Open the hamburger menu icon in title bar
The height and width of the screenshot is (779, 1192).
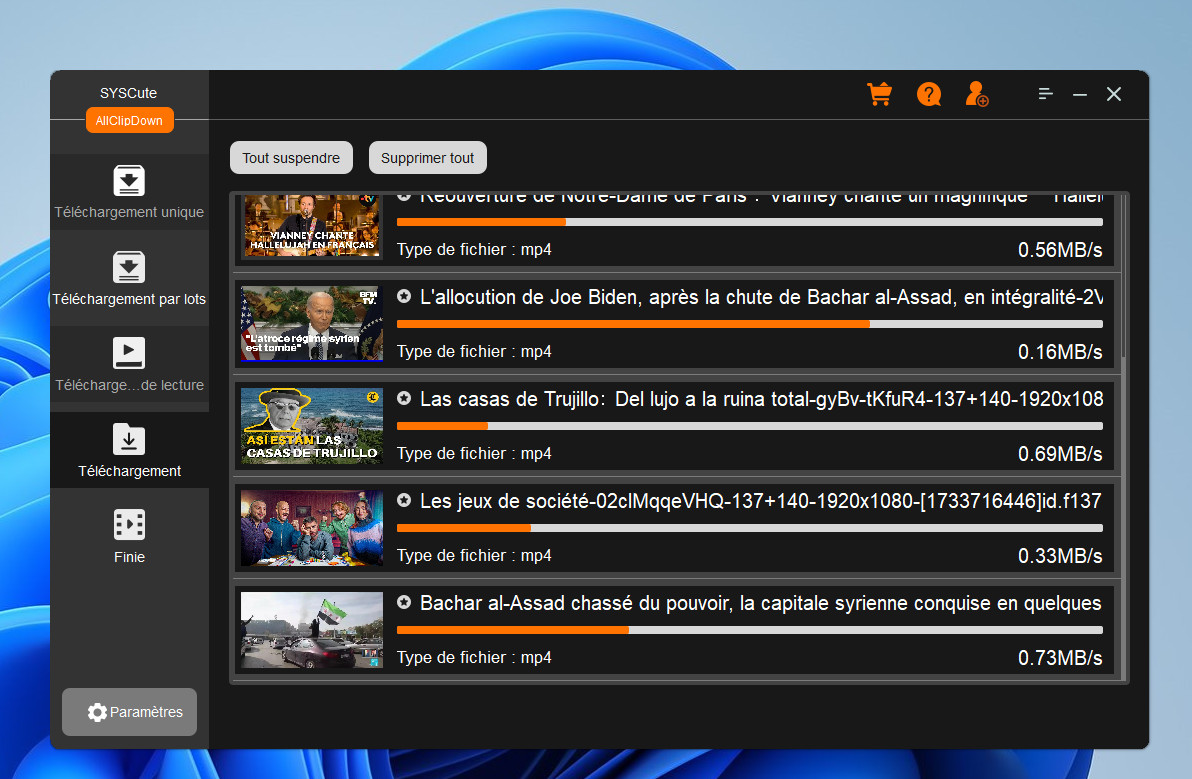(1045, 94)
